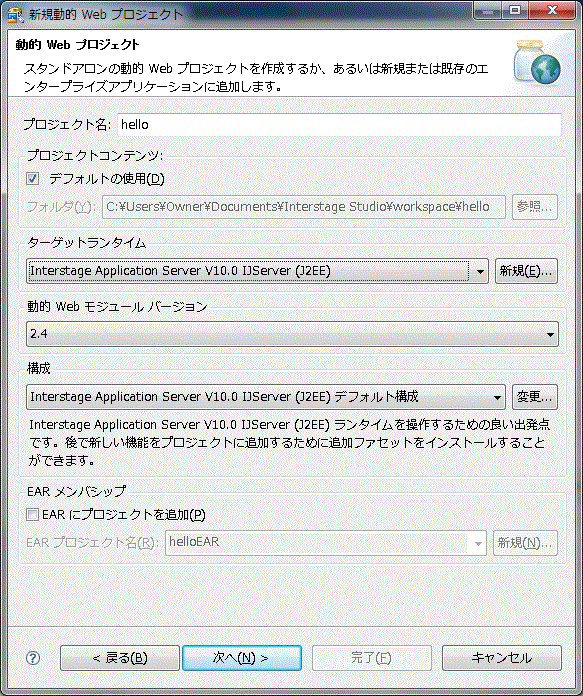The image size is (583, 696).
Task: Minimize the wizard window
Action: 488,10
